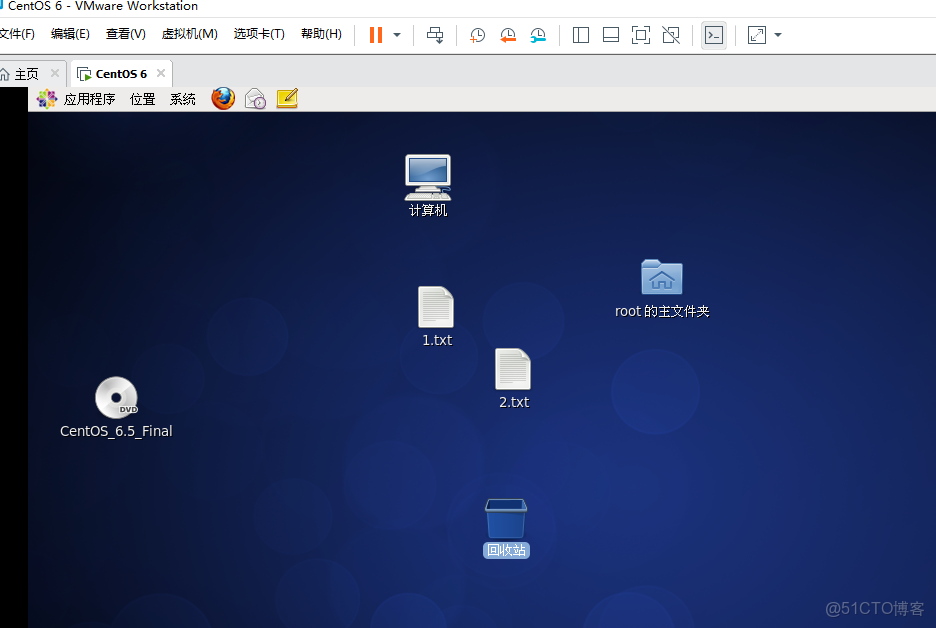Open the 位置 menu in CentOS panel
Screen dimensions: 936x628
coord(143,99)
